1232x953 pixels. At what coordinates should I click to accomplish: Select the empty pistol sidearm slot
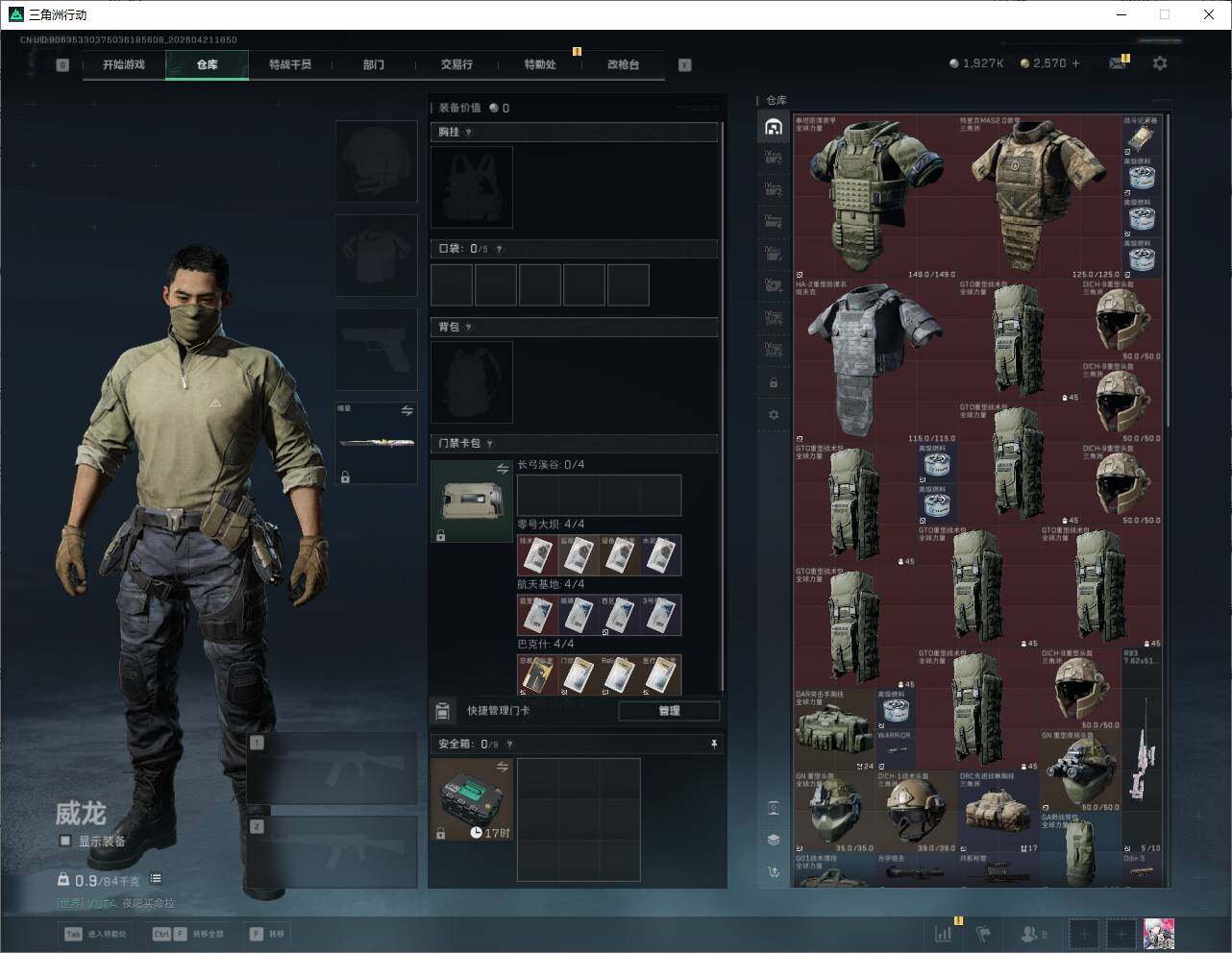coord(377,350)
